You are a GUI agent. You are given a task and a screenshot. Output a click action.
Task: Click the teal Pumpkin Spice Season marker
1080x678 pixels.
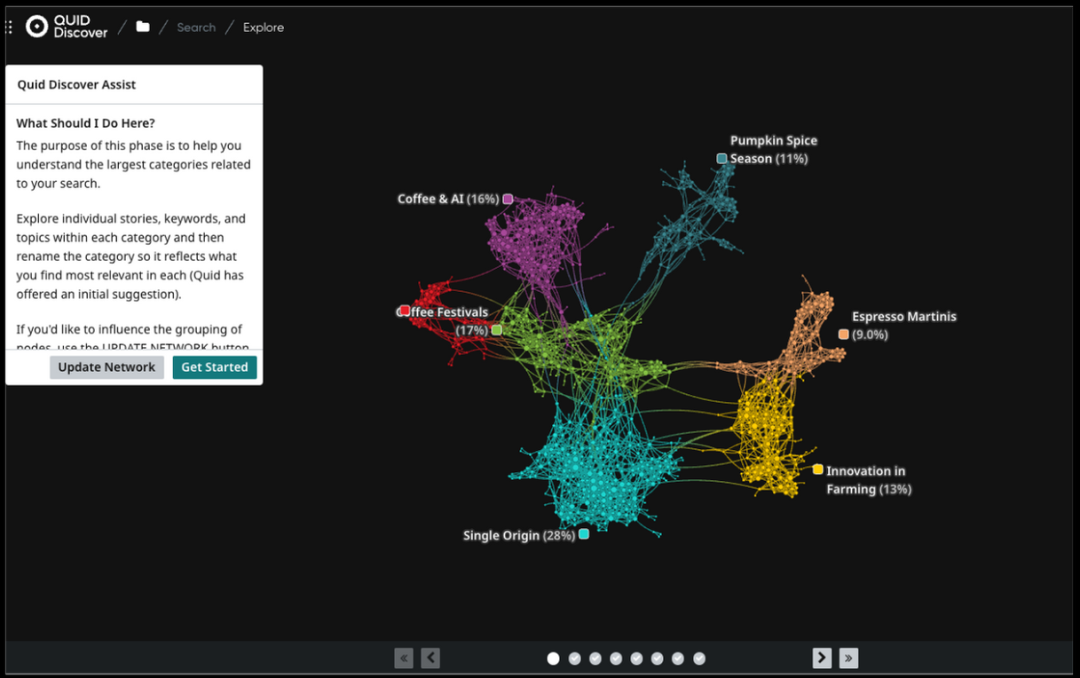tap(722, 158)
